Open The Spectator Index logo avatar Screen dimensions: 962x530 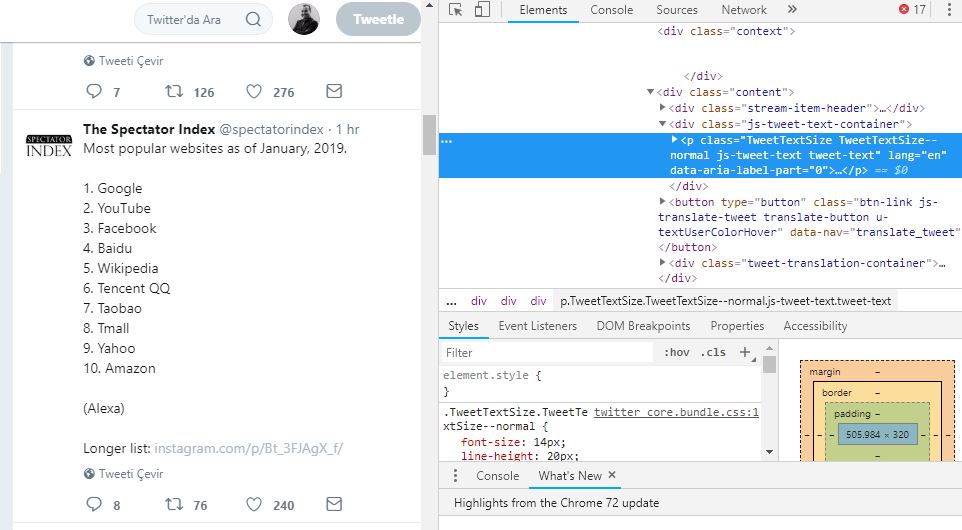[x=49, y=146]
